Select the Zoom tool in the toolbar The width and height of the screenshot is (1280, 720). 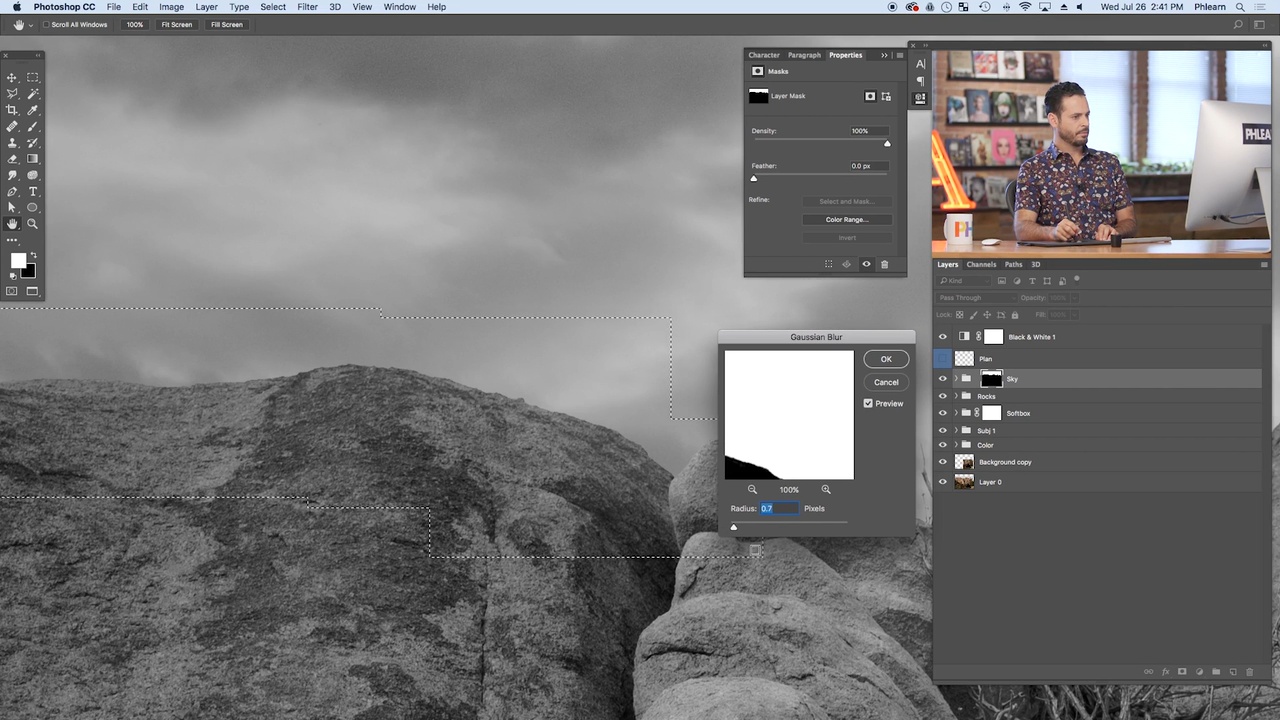point(33,224)
